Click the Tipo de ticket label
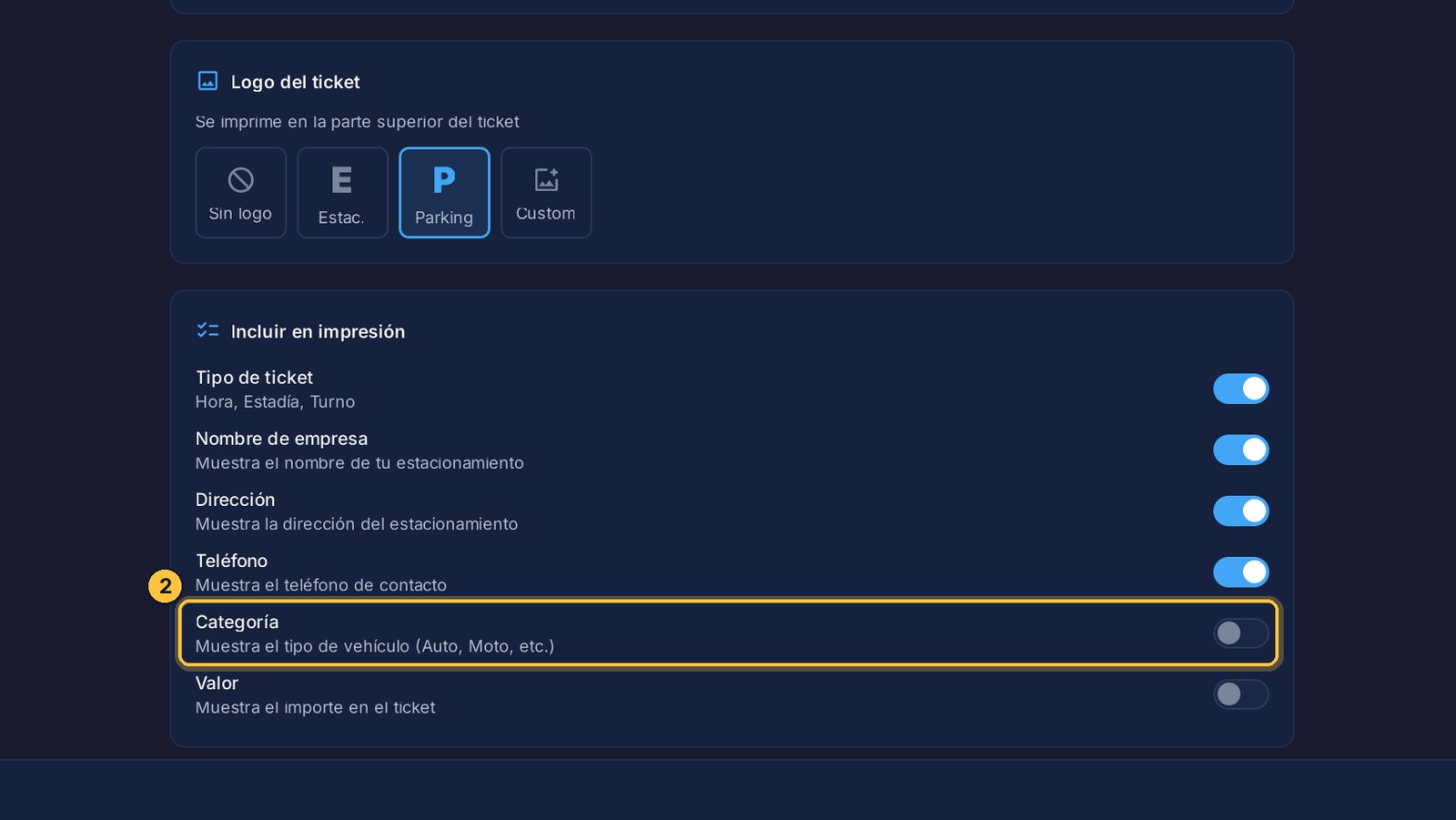1456x820 pixels. (x=254, y=378)
